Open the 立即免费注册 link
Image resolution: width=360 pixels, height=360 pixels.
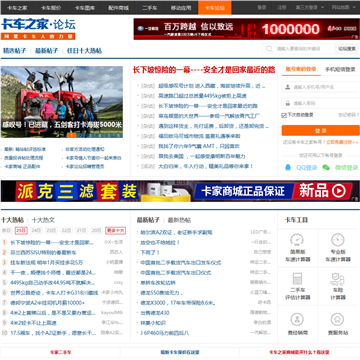[341, 142]
